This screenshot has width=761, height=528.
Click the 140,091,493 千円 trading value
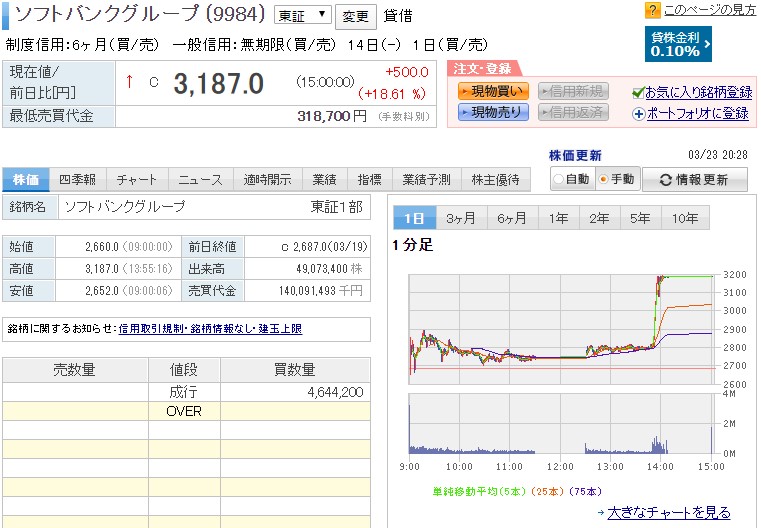point(321,291)
